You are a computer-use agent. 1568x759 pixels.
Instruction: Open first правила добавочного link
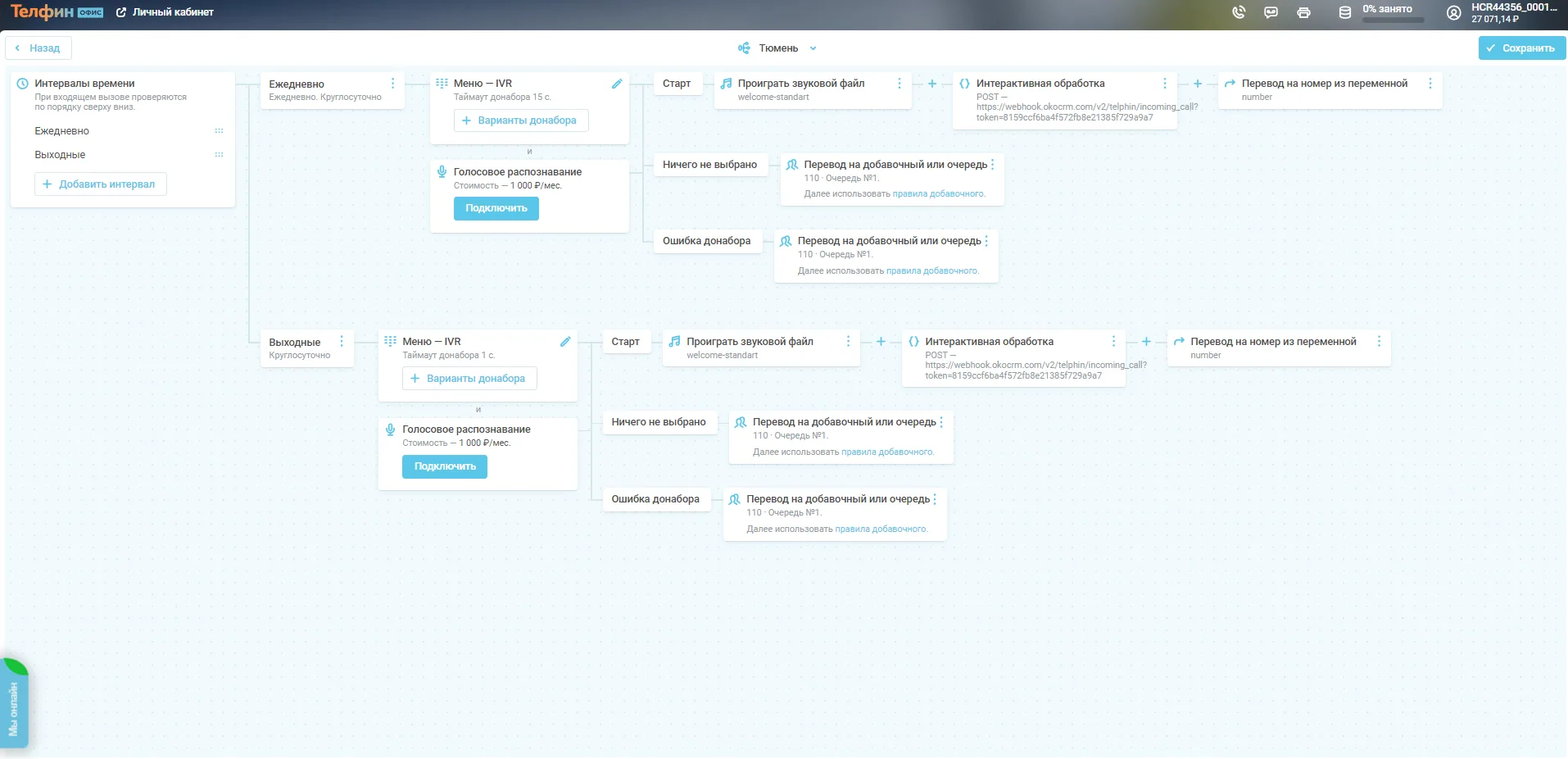938,194
